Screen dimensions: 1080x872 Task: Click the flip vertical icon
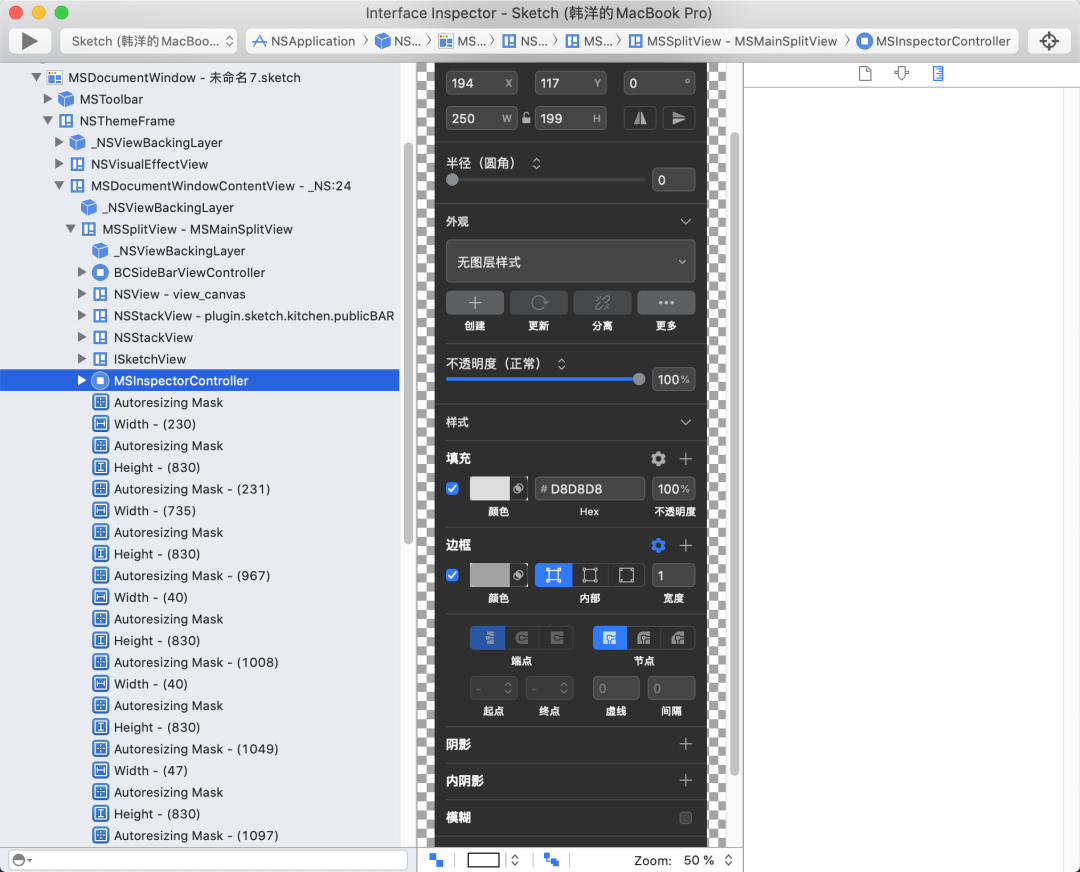(x=678, y=118)
